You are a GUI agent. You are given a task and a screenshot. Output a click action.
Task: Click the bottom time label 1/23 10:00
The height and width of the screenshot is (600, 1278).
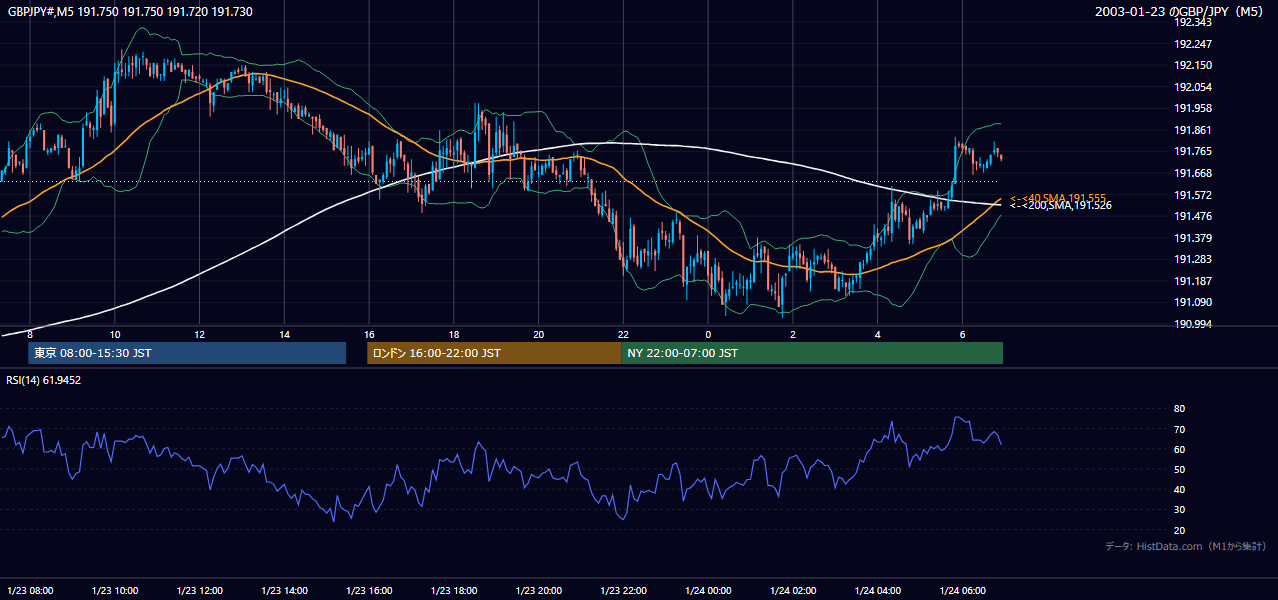click(x=115, y=591)
